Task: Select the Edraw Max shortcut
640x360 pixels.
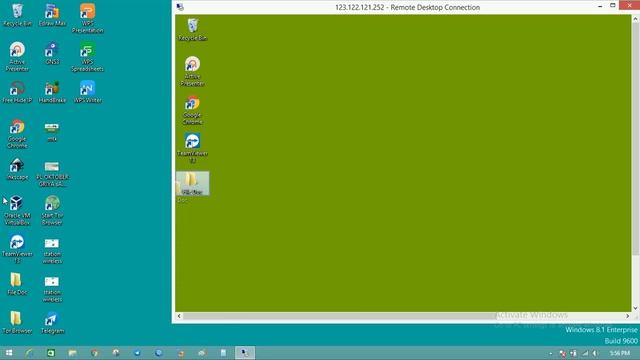Action: coord(52,15)
